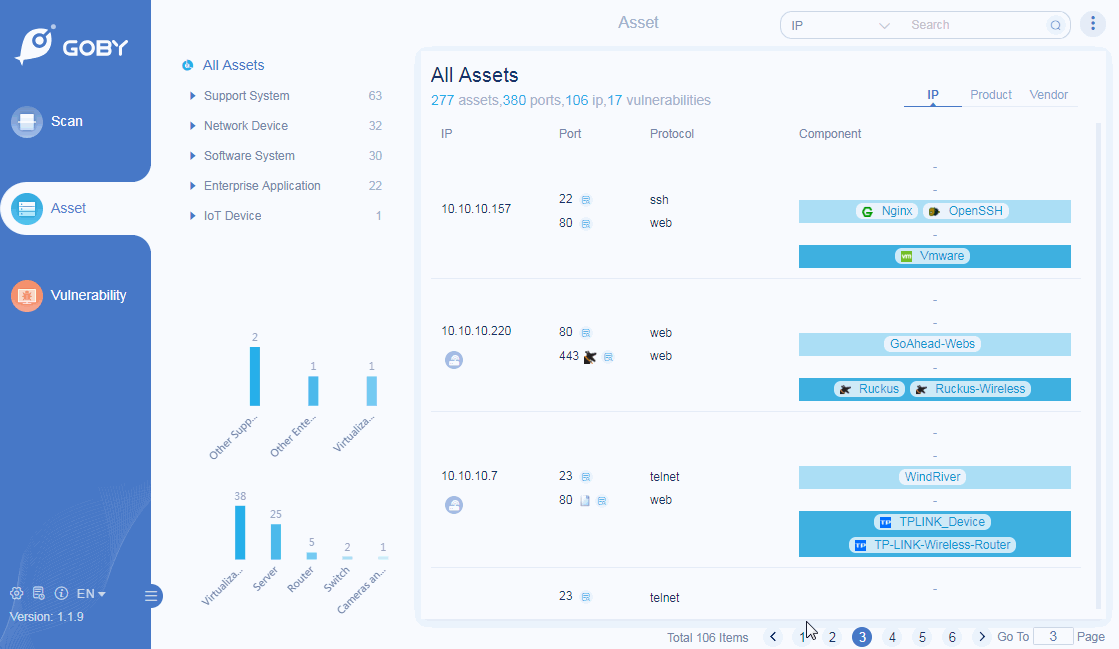Switch to the Vendor tab

coord(1048,95)
